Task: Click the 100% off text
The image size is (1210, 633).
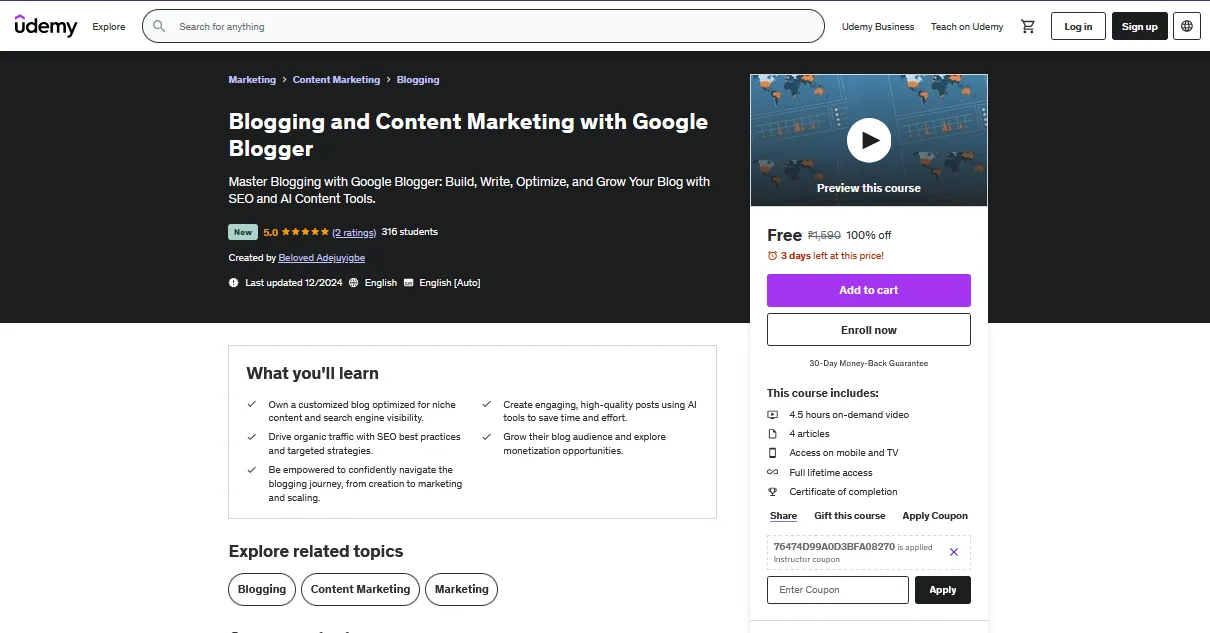Action: pyautogui.click(x=868, y=235)
